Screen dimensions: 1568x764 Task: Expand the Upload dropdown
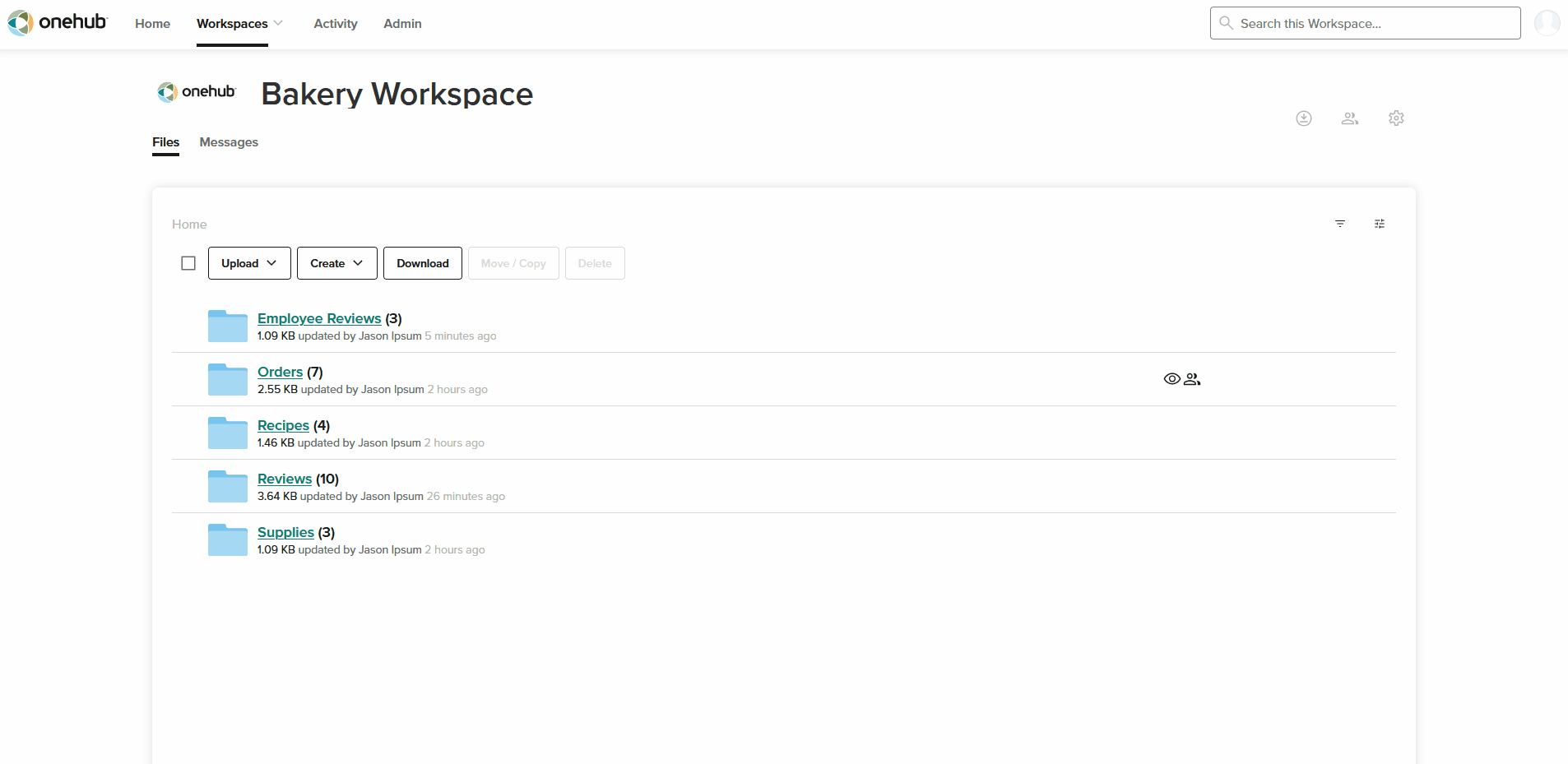[249, 263]
